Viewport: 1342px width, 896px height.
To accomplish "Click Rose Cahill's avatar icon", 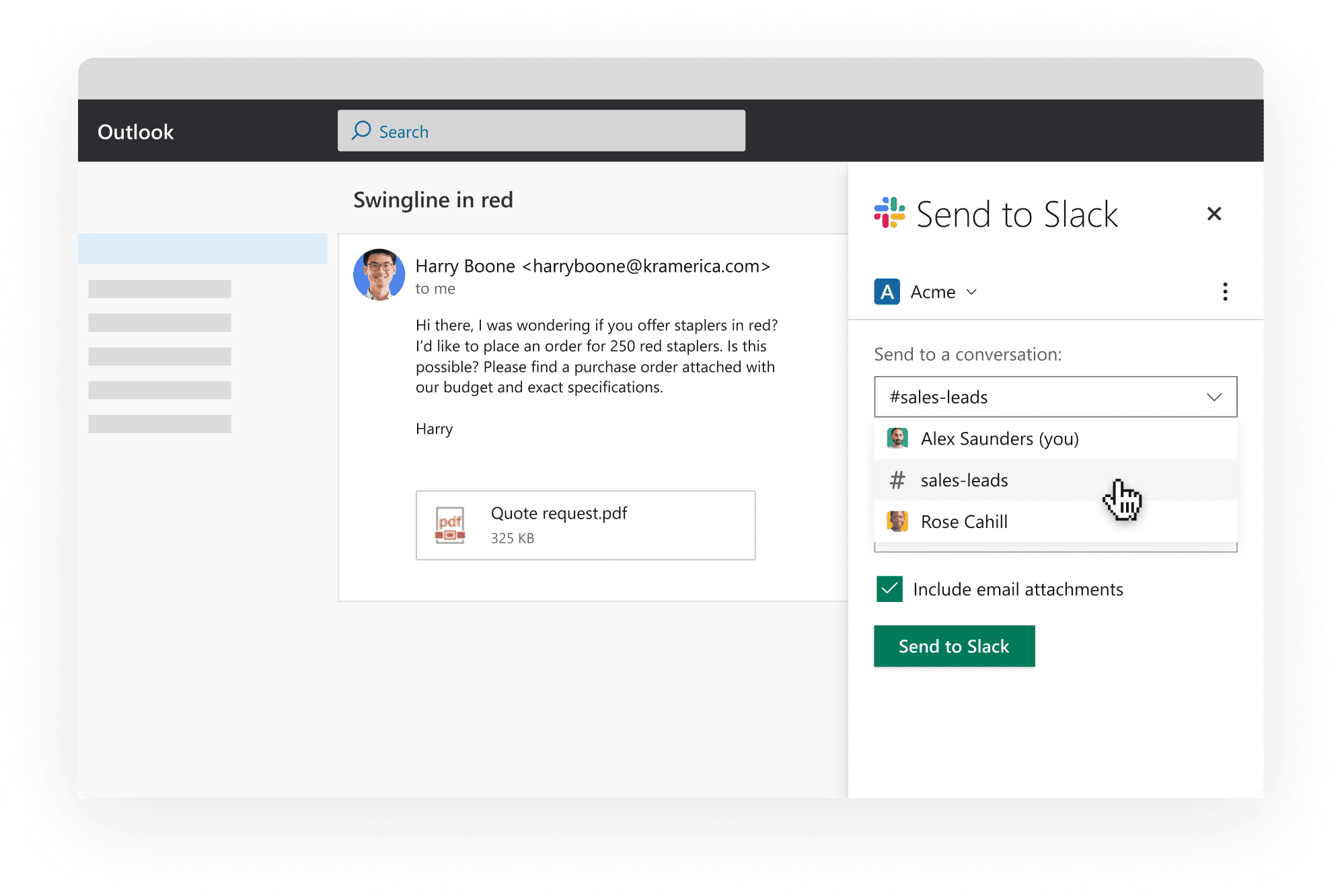I will click(x=897, y=521).
